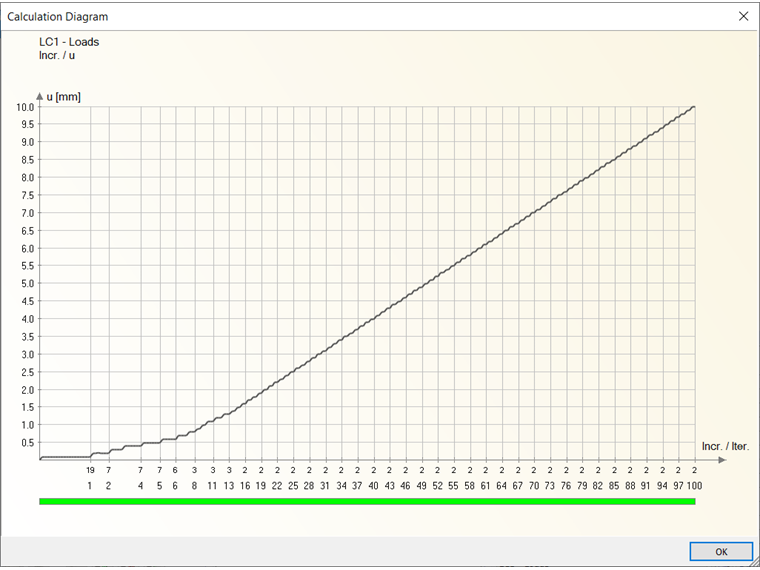This screenshot has width=760, height=570.
Task: Click increment number 94 on the x-axis
Action: coord(662,486)
